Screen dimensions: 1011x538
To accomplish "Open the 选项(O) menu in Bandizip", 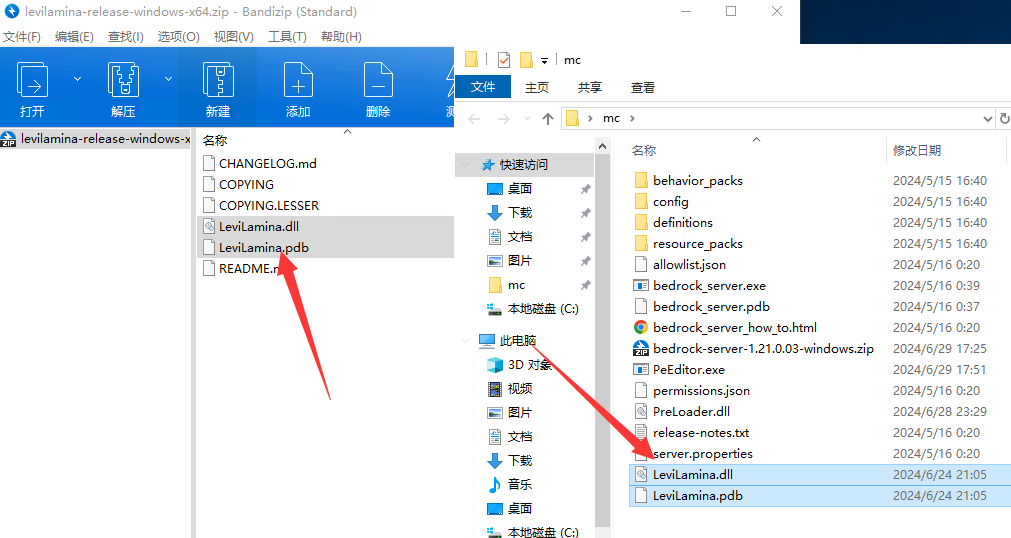I will point(179,37).
